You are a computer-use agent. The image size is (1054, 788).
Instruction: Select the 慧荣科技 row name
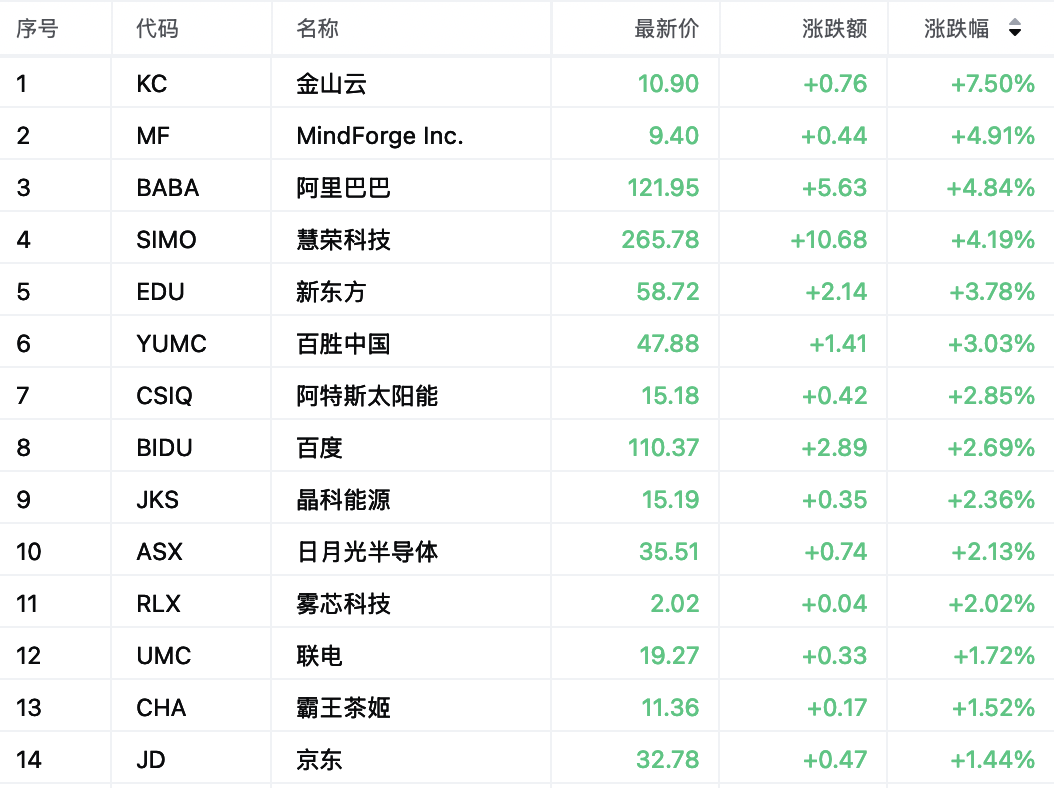pos(343,240)
